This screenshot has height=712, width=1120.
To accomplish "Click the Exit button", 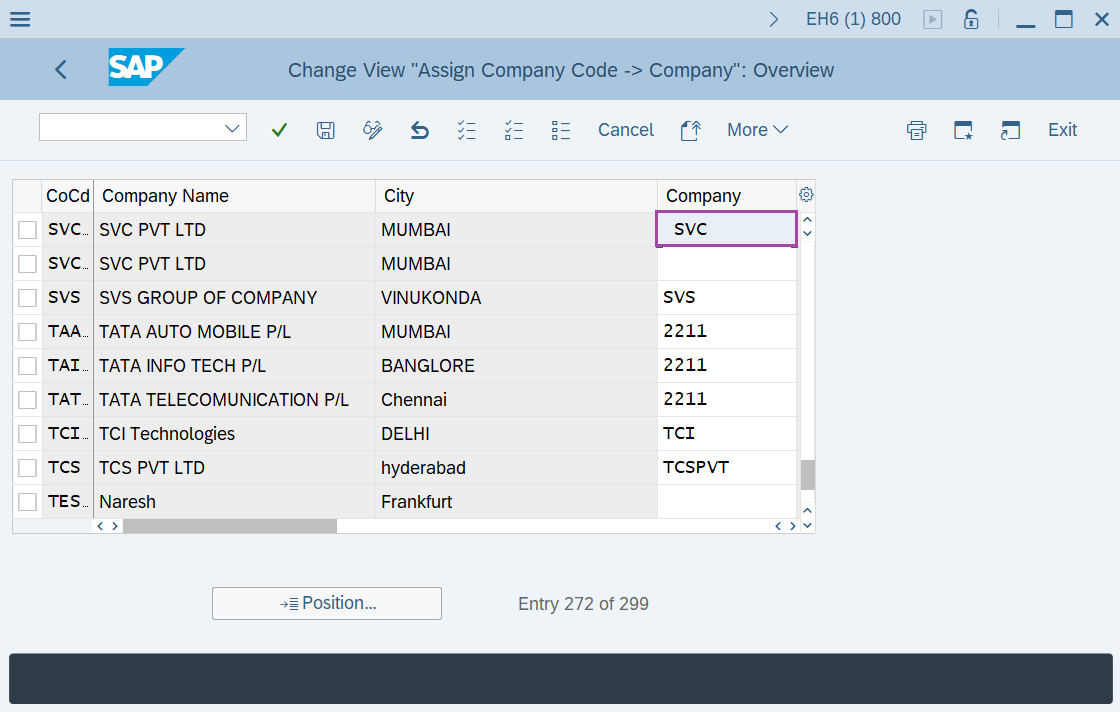I will [x=1062, y=129].
